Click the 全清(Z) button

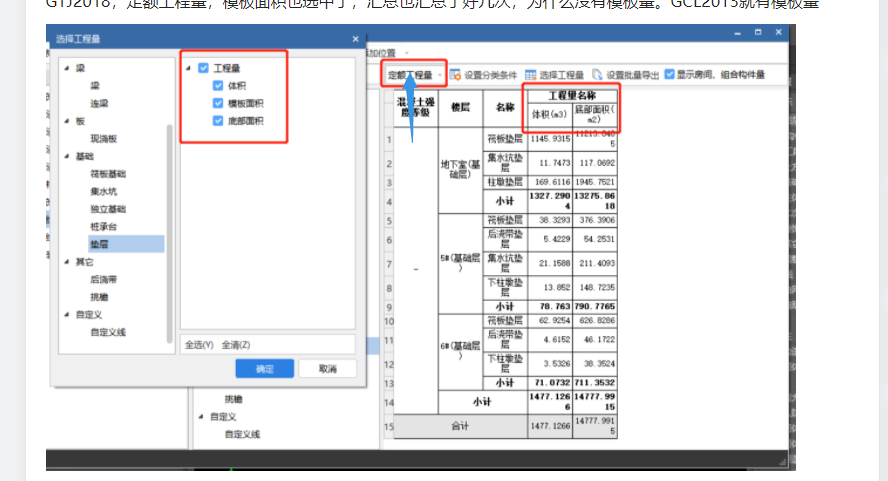[236, 344]
